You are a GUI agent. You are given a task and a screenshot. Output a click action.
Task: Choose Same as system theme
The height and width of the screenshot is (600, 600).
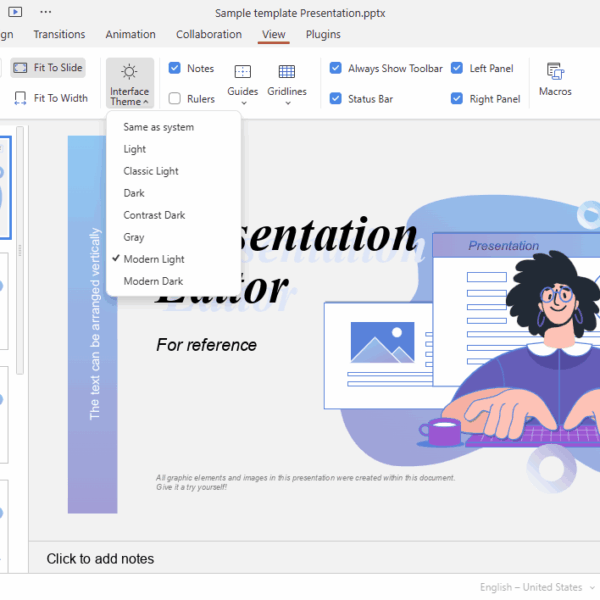(x=174, y=127)
